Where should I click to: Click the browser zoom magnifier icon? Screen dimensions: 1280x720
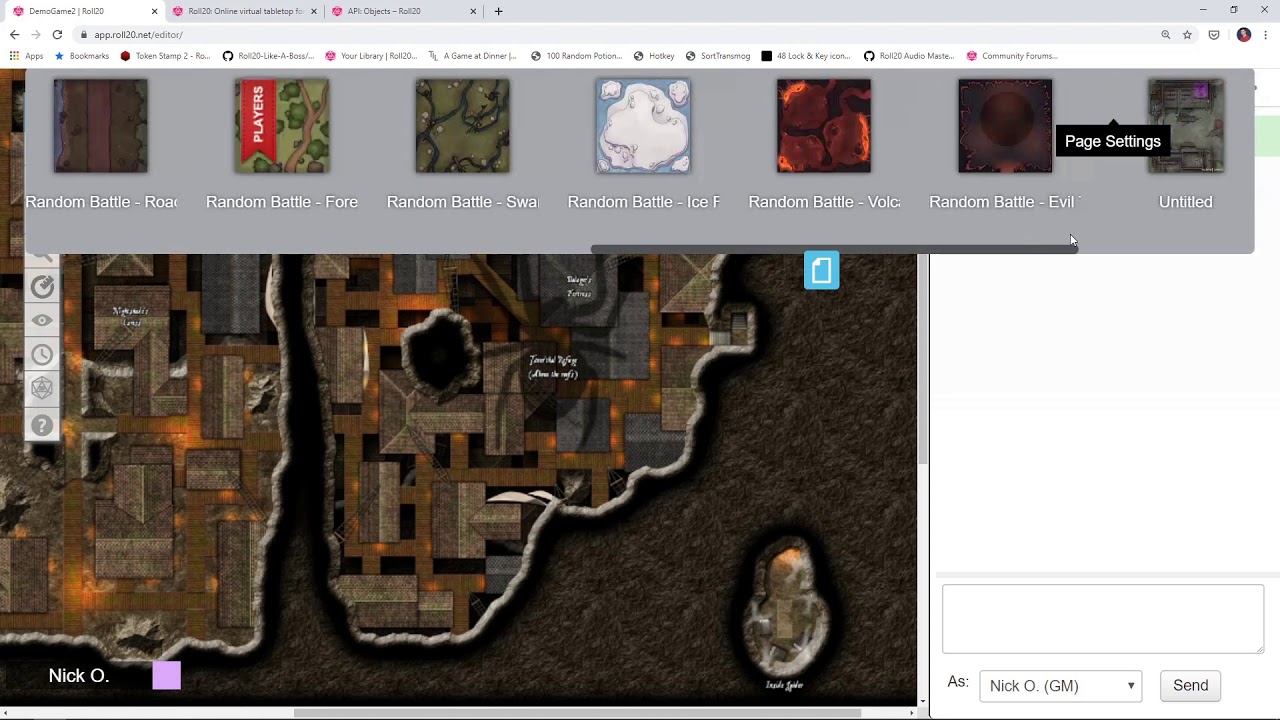coord(1165,35)
